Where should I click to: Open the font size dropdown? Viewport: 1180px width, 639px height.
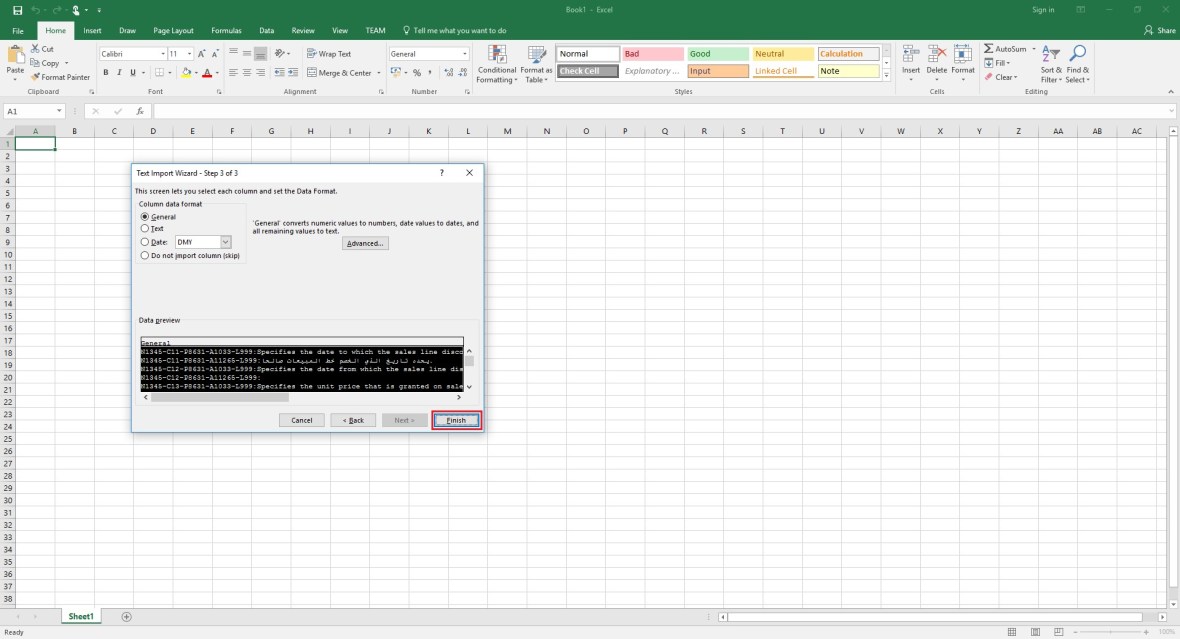coord(191,54)
